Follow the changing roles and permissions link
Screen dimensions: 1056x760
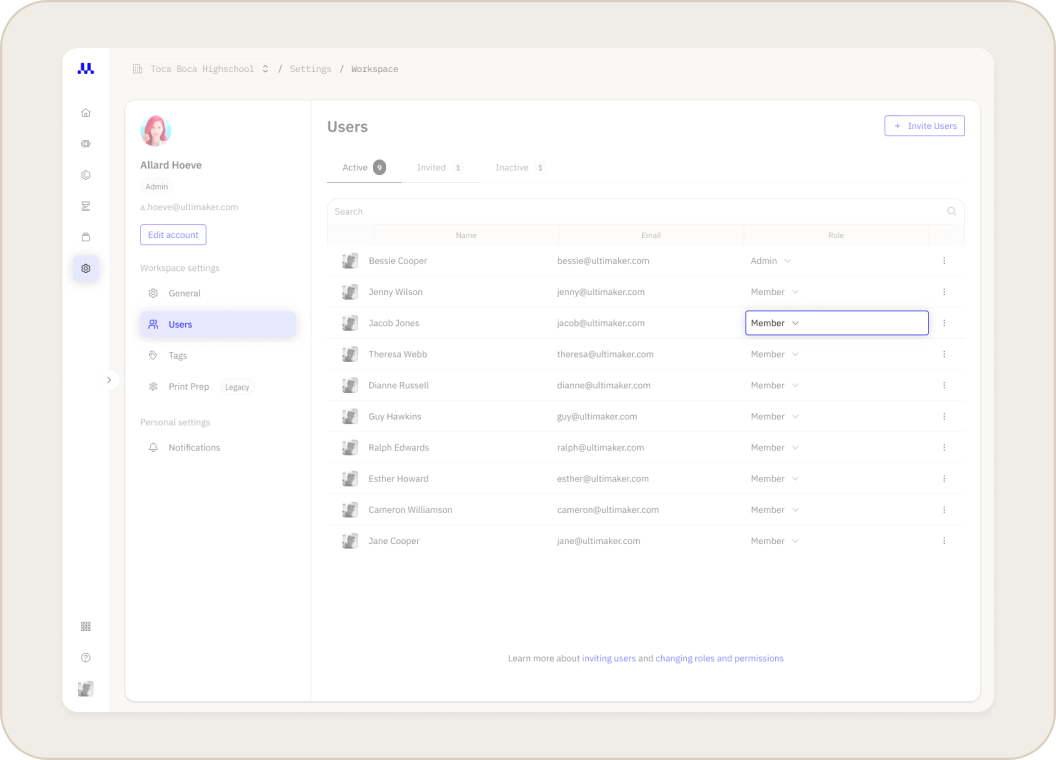pyautogui.click(x=719, y=658)
